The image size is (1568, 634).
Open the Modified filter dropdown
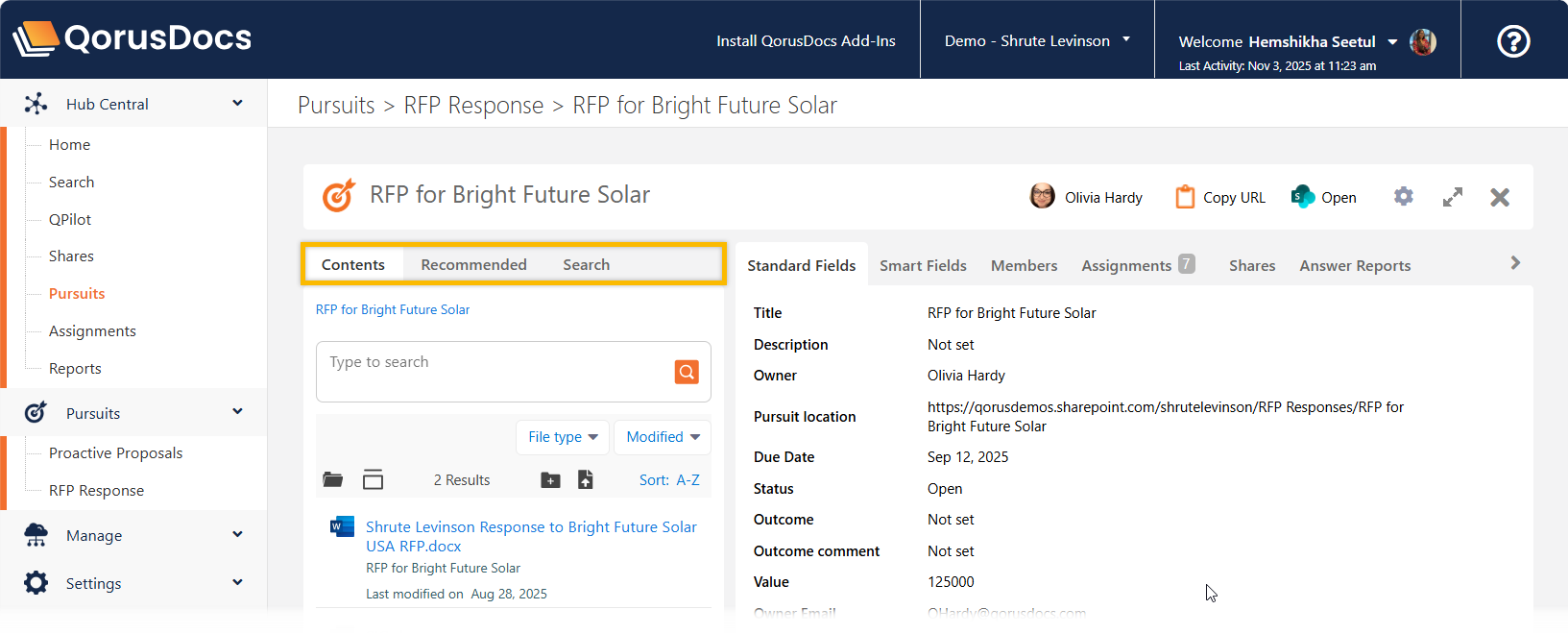pyautogui.click(x=663, y=437)
